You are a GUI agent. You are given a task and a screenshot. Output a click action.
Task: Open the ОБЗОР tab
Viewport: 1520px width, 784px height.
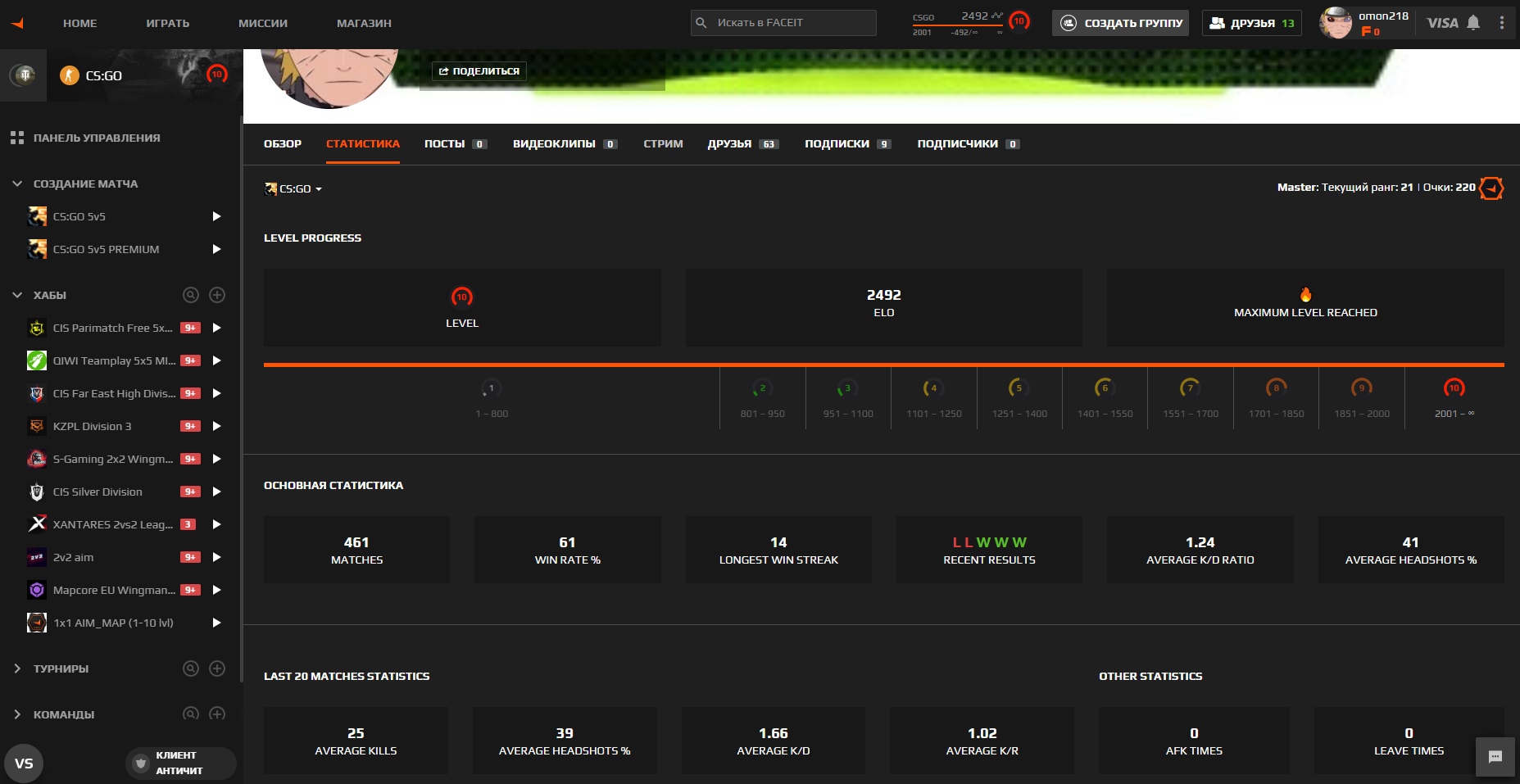point(283,144)
